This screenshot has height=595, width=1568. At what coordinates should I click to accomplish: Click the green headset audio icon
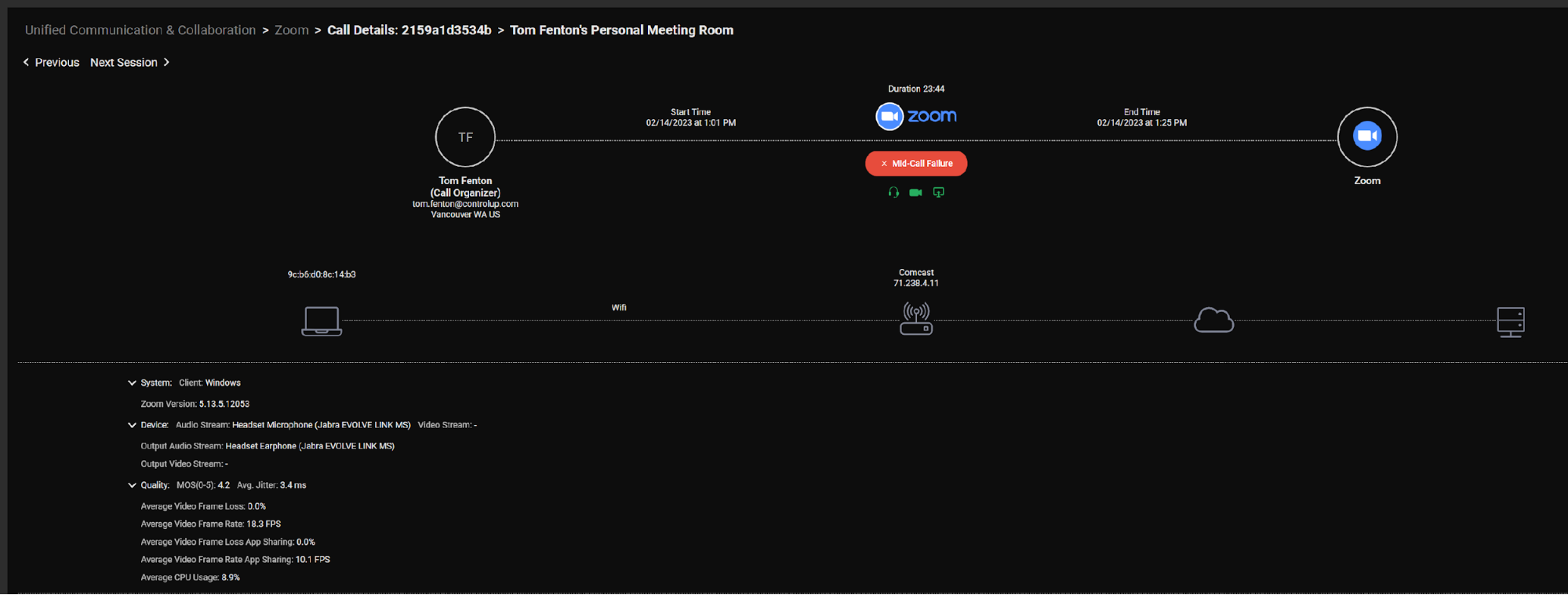893,192
